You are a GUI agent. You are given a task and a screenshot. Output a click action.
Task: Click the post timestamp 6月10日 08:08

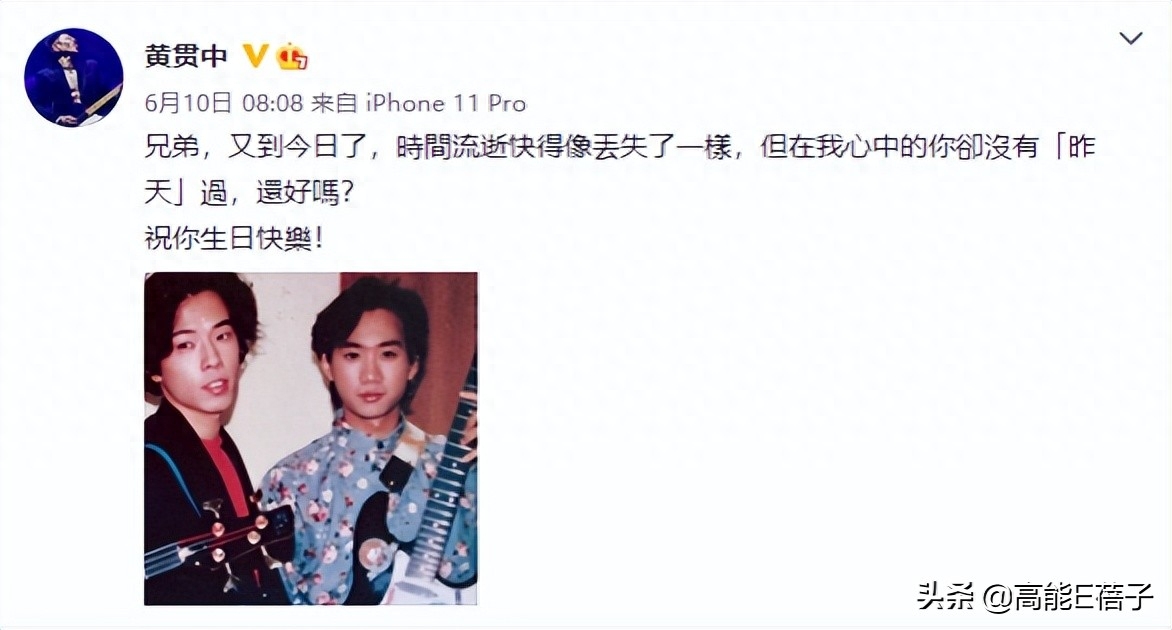pos(223,102)
